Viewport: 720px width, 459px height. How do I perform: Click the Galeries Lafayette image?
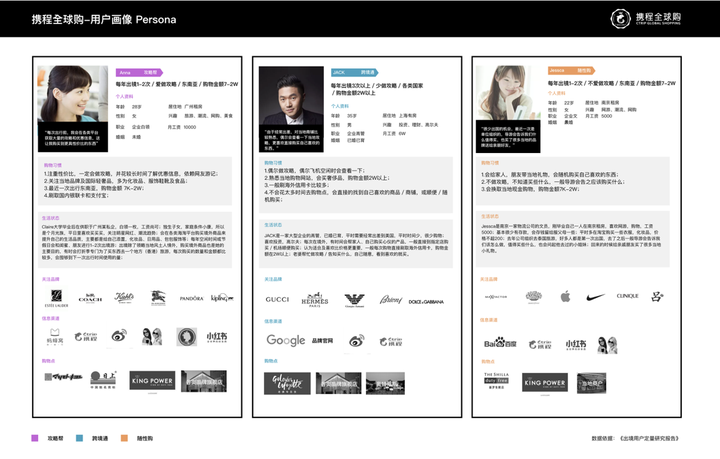click(x=287, y=384)
